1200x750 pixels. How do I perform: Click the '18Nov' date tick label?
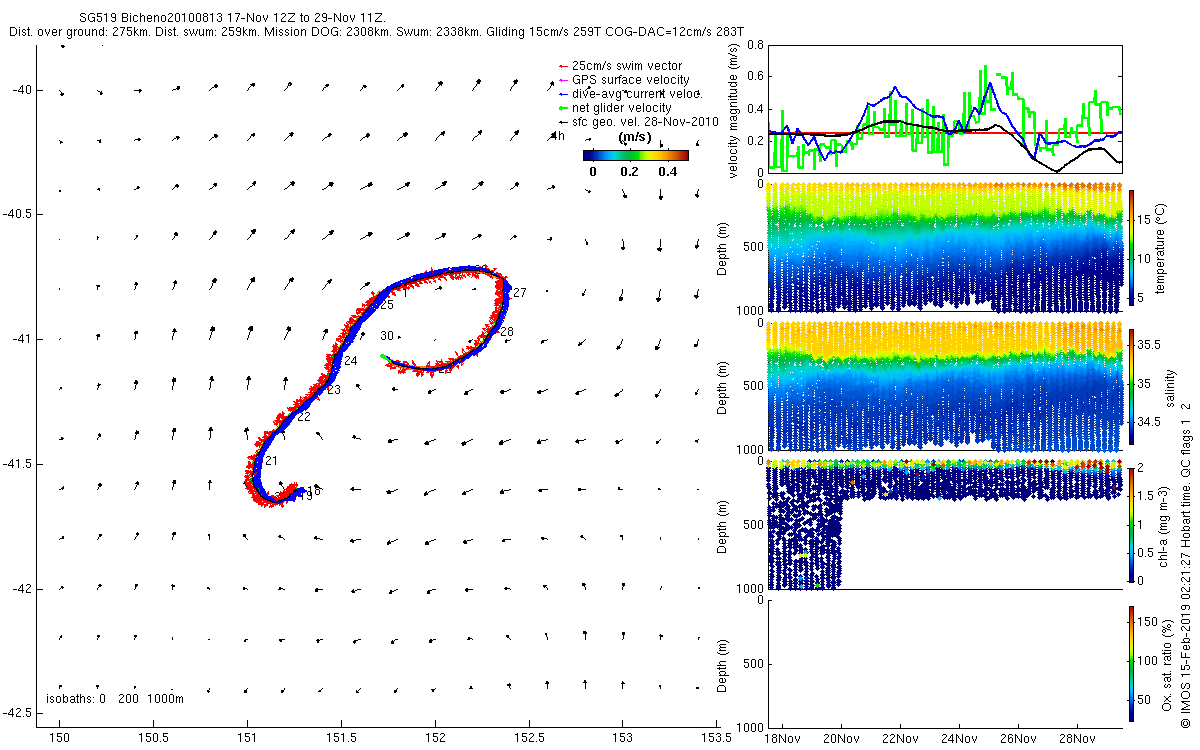coord(782,738)
